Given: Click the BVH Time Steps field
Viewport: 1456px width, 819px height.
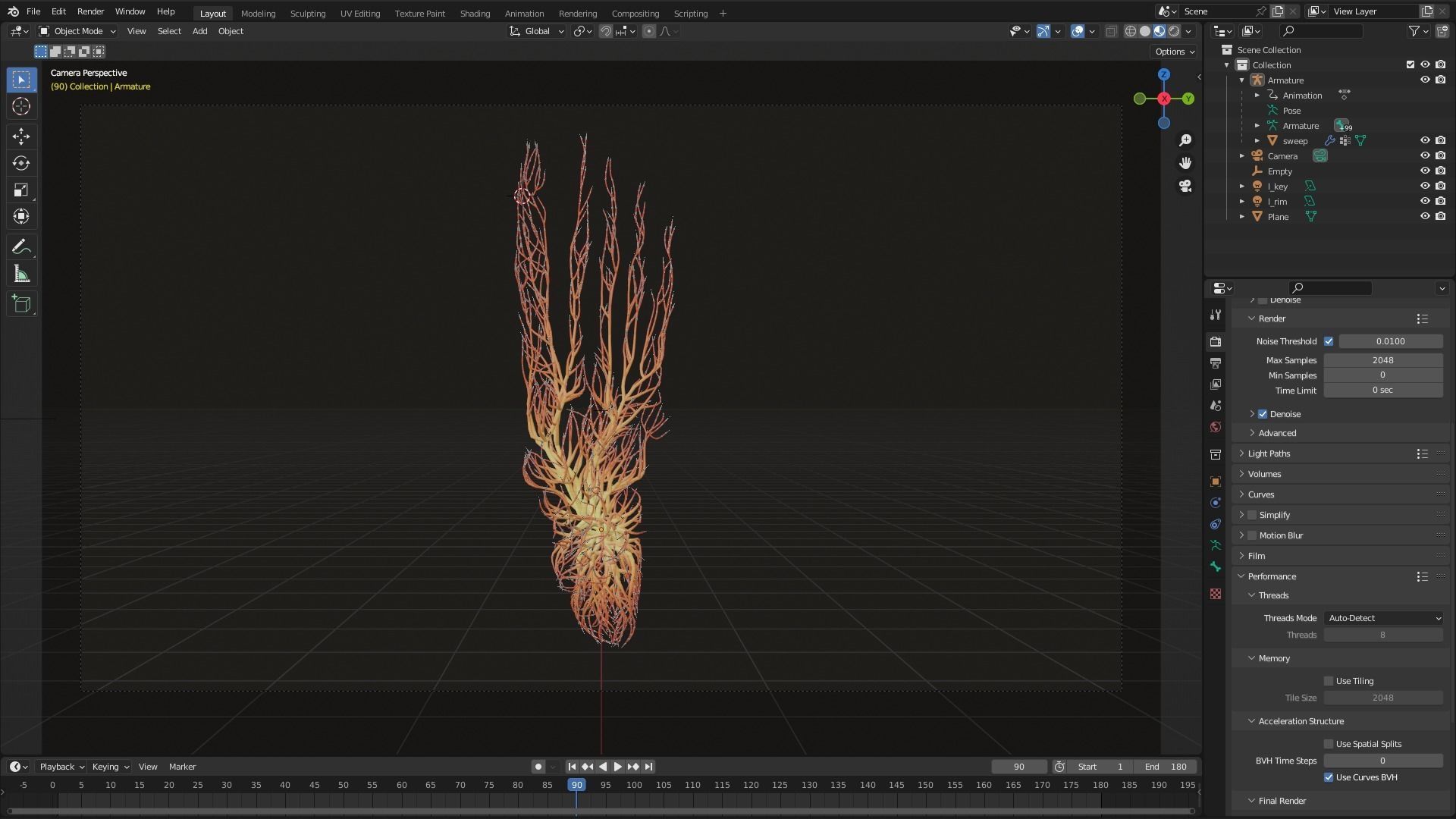Looking at the screenshot, I should coord(1383,761).
